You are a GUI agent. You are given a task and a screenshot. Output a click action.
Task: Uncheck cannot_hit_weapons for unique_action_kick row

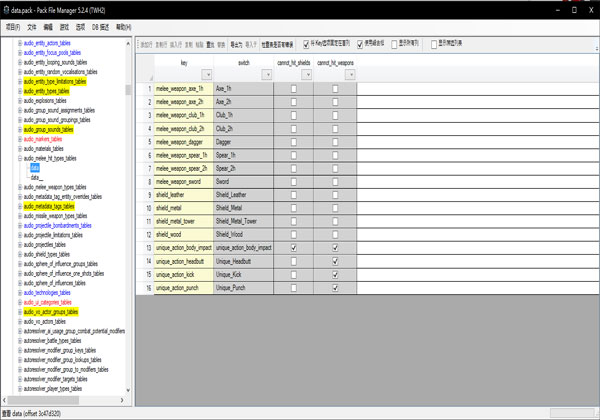pyautogui.click(x=335, y=273)
